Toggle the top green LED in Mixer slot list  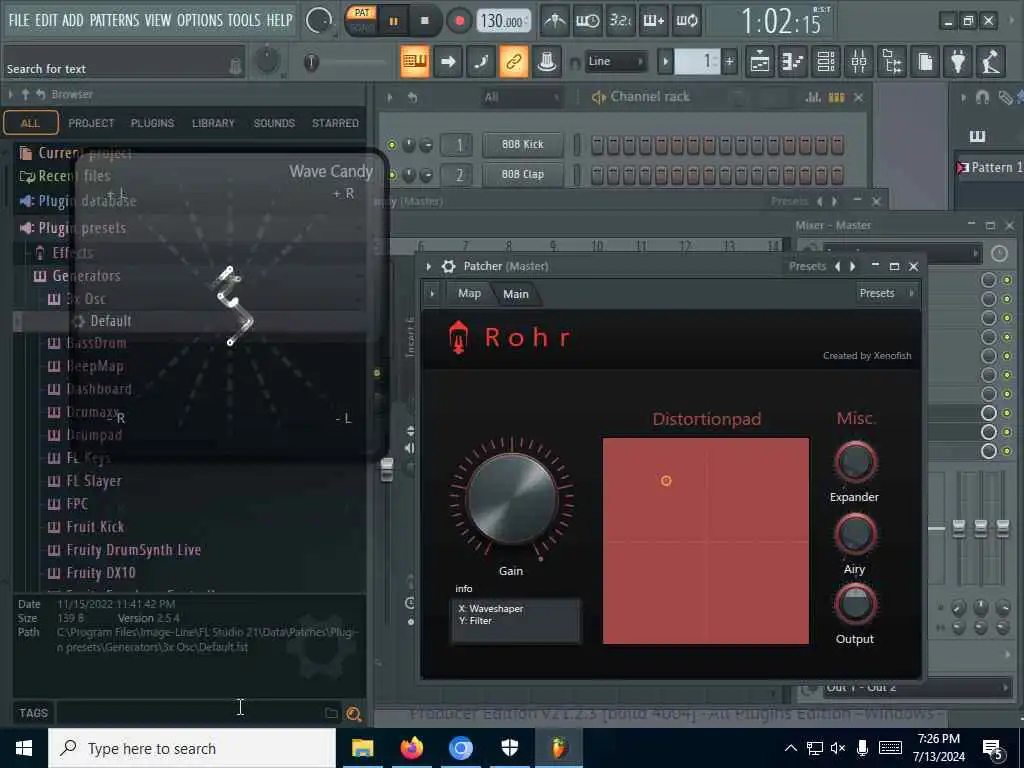pyautogui.click(x=1007, y=280)
